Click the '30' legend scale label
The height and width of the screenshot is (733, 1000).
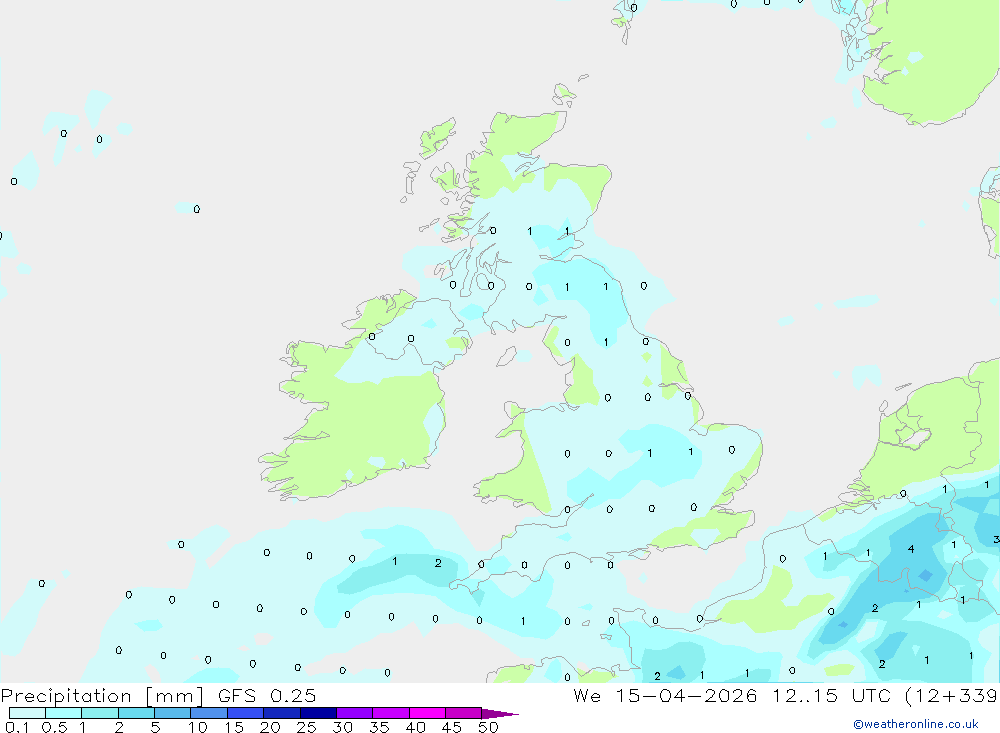(343, 727)
